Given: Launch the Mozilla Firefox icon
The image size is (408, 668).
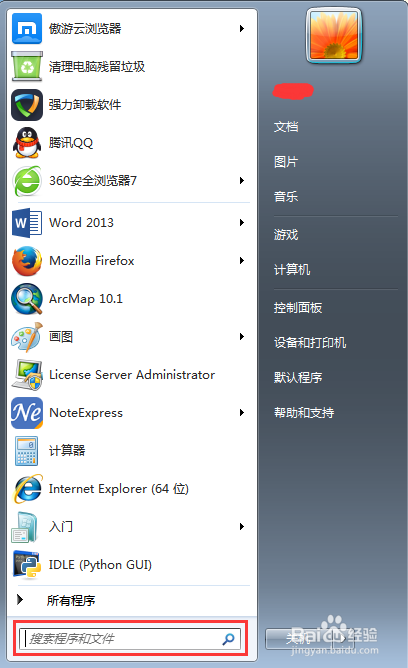Looking at the screenshot, I should pyautogui.click(x=27, y=261).
